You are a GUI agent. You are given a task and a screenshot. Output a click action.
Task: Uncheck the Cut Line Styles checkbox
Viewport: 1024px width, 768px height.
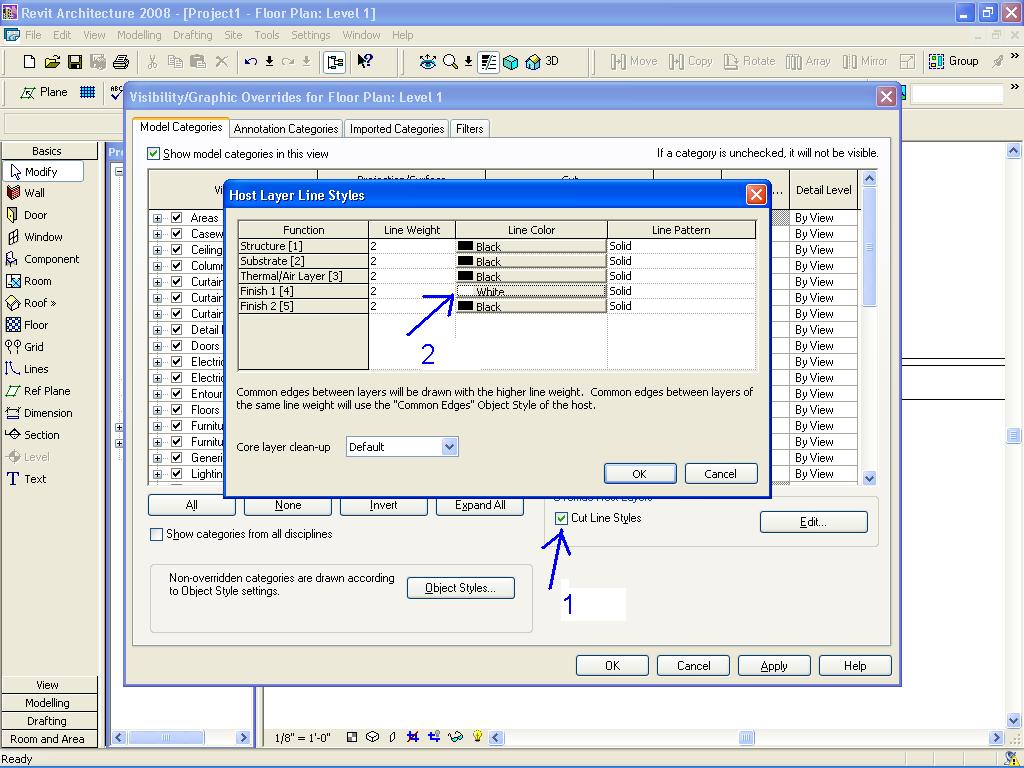pyautogui.click(x=561, y=518)
